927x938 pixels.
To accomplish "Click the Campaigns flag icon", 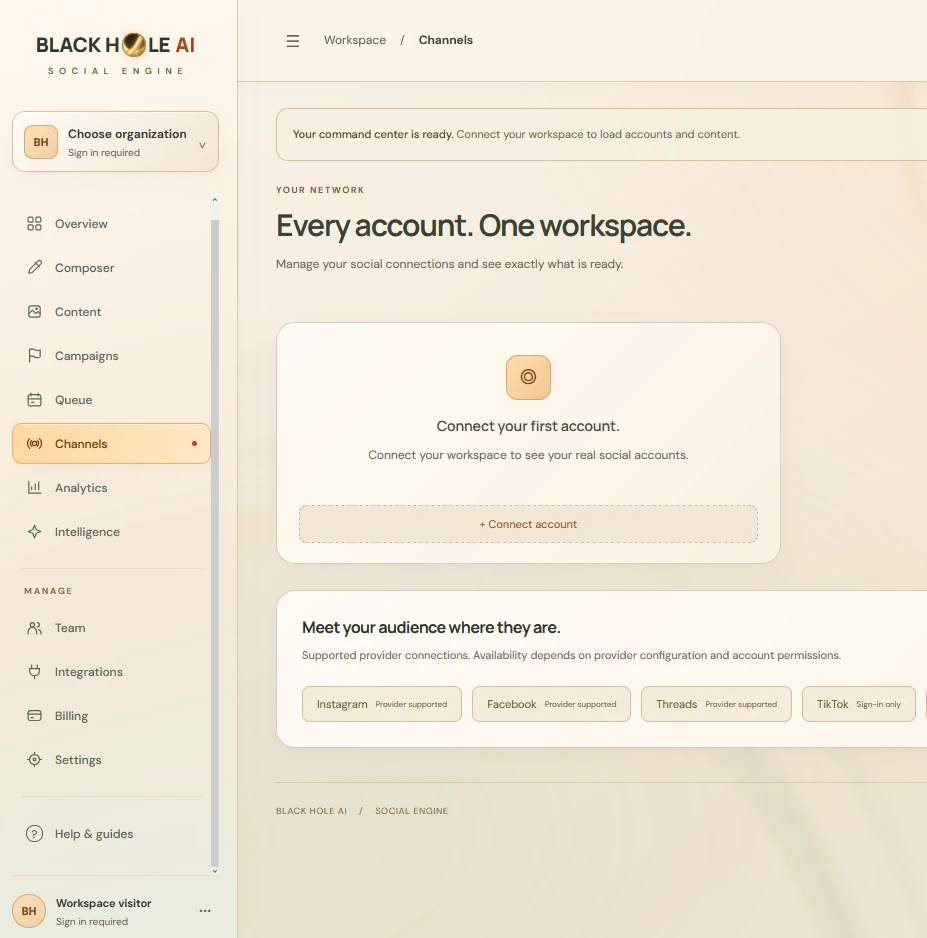I will 34,355.
